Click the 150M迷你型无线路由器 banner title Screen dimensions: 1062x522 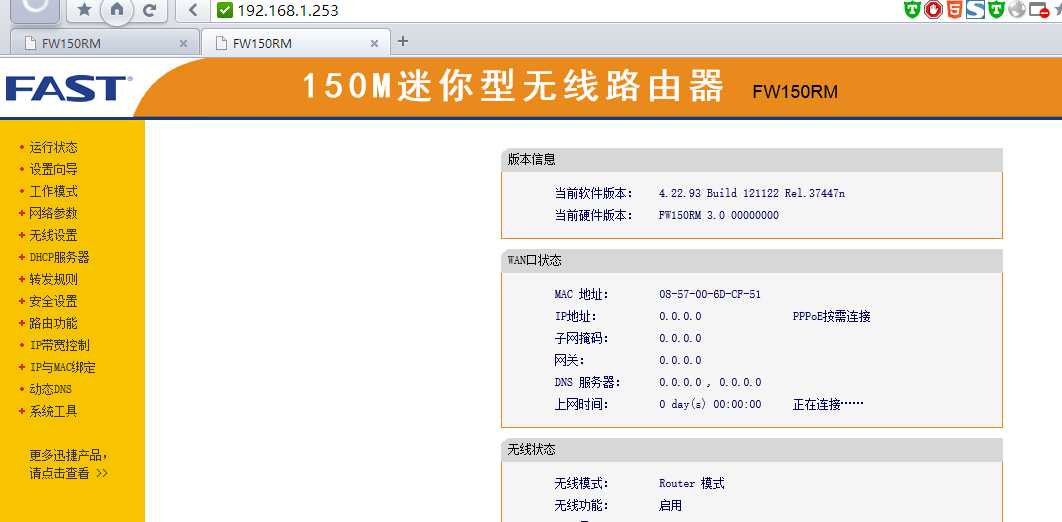[x=513, y=87]
